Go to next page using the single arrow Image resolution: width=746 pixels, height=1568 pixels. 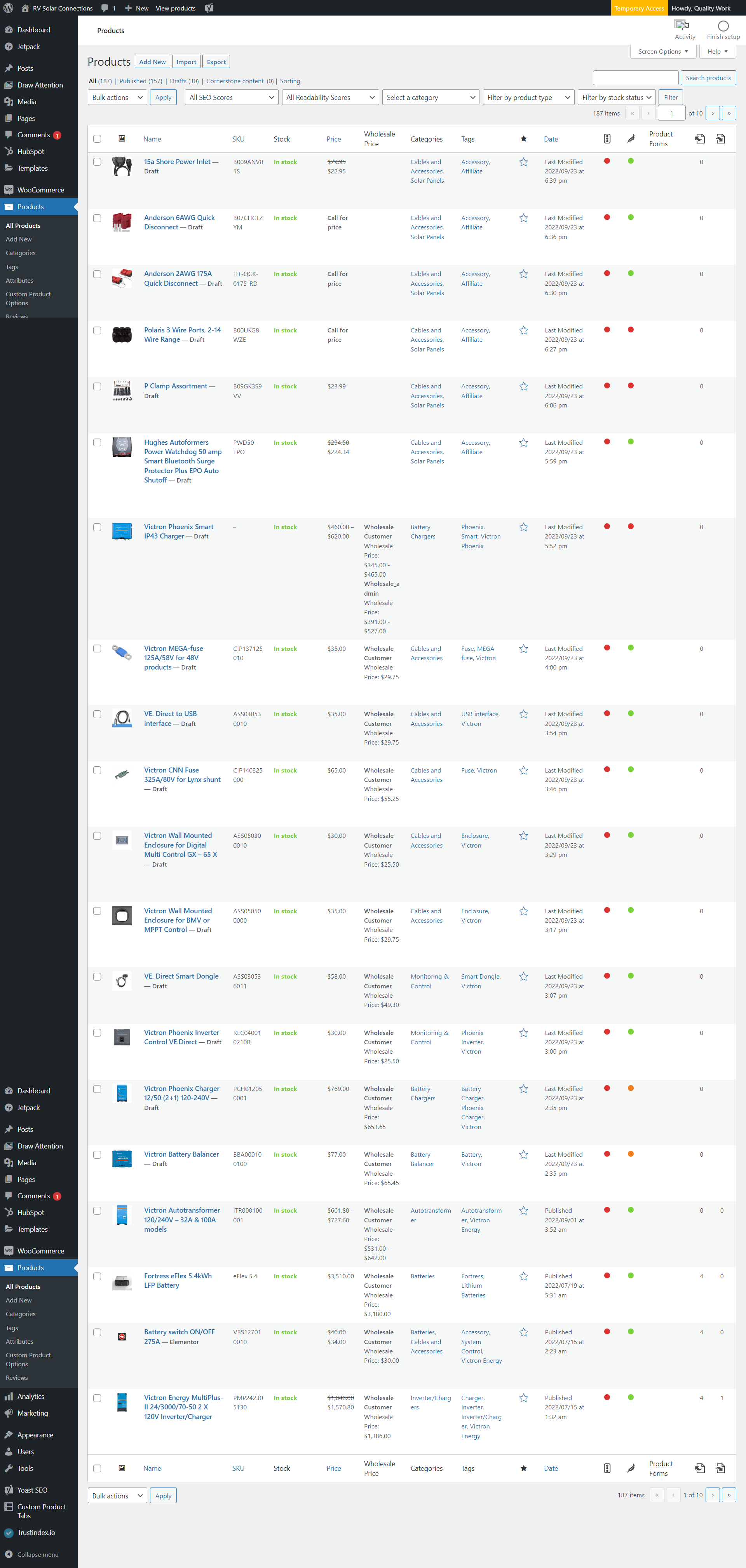[x=713, y=113]
